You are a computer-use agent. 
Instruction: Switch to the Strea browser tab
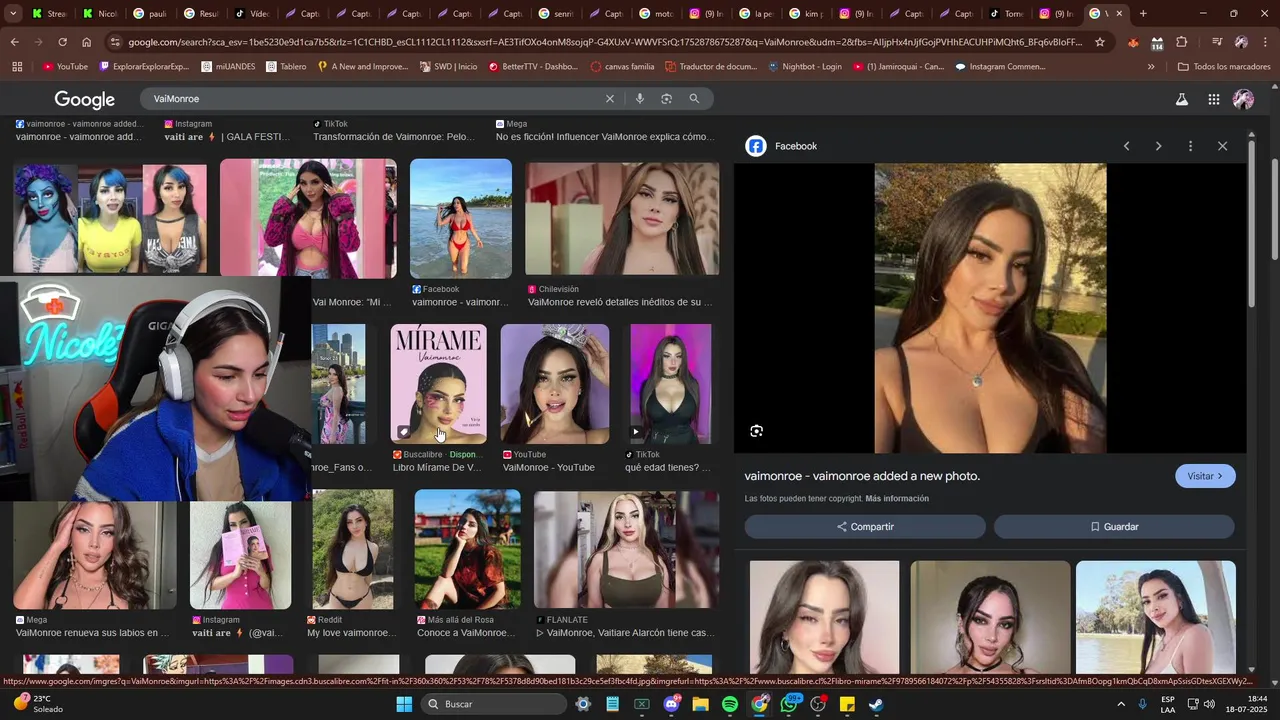pos(48,14)
